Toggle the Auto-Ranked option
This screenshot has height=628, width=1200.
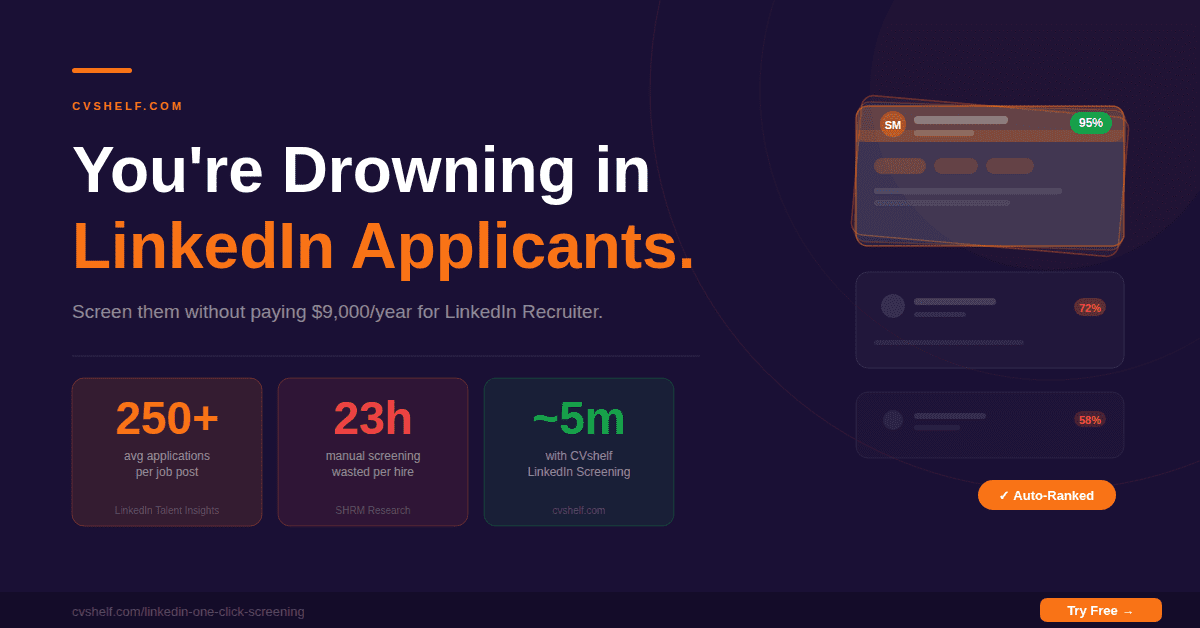[x=1046, y=494]
